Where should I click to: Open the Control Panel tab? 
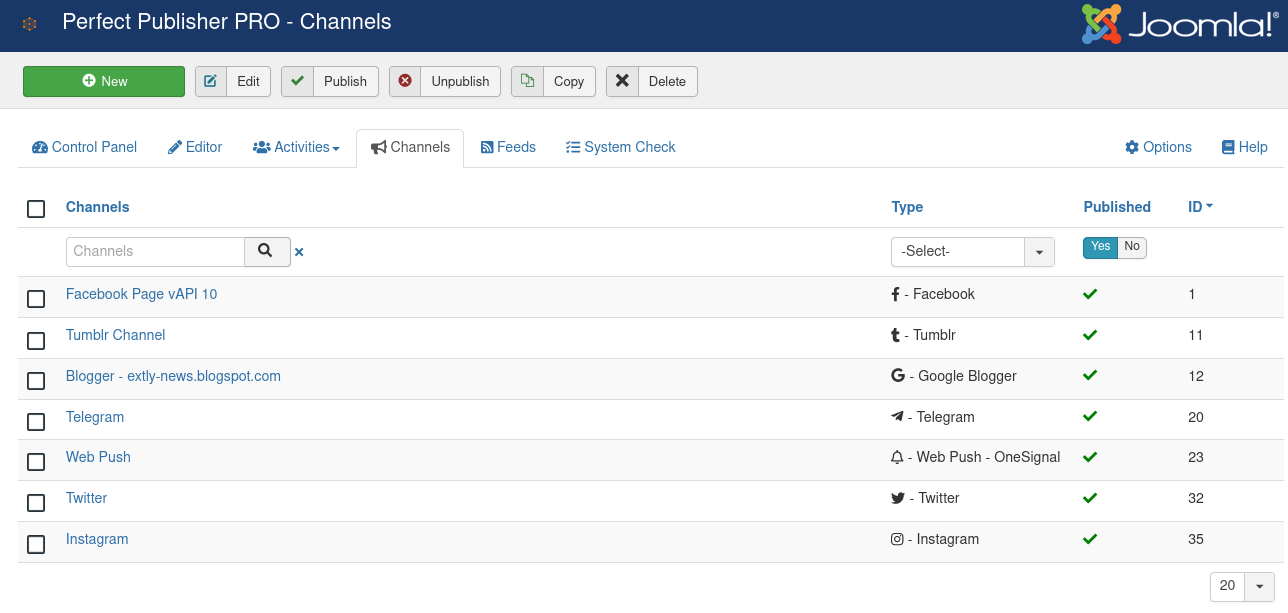pyautogui.click(x=85, y=147)
